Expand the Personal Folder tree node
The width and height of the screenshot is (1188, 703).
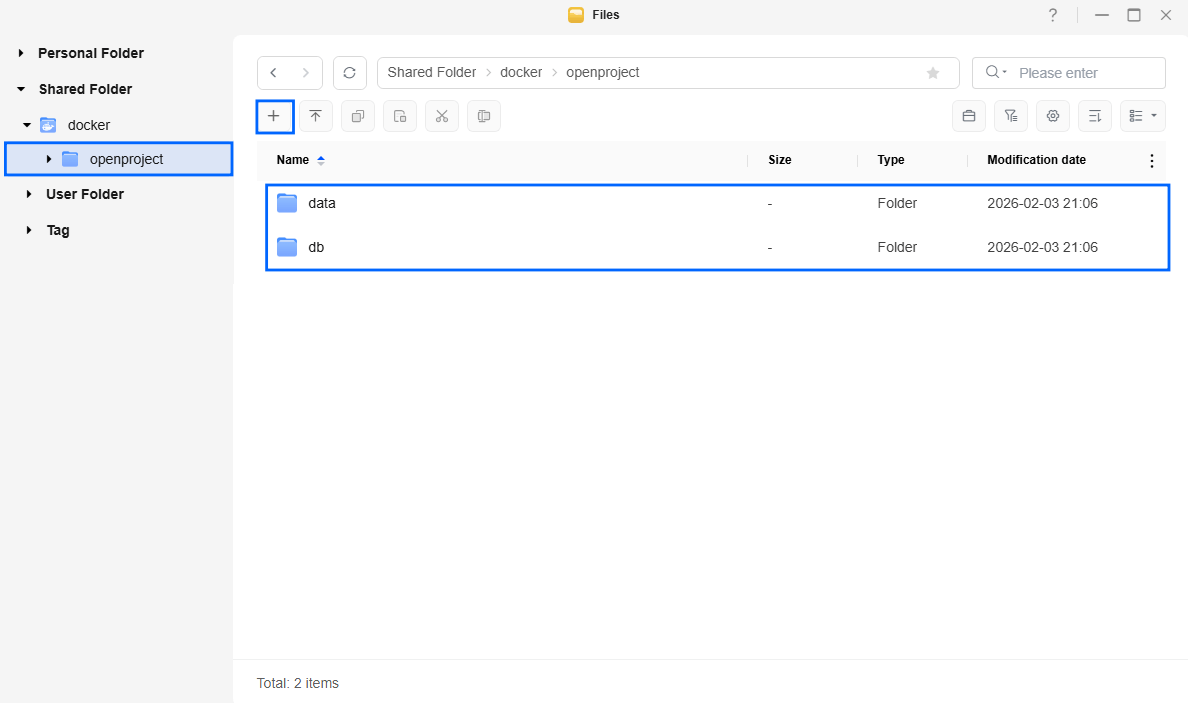click(21, 53)
